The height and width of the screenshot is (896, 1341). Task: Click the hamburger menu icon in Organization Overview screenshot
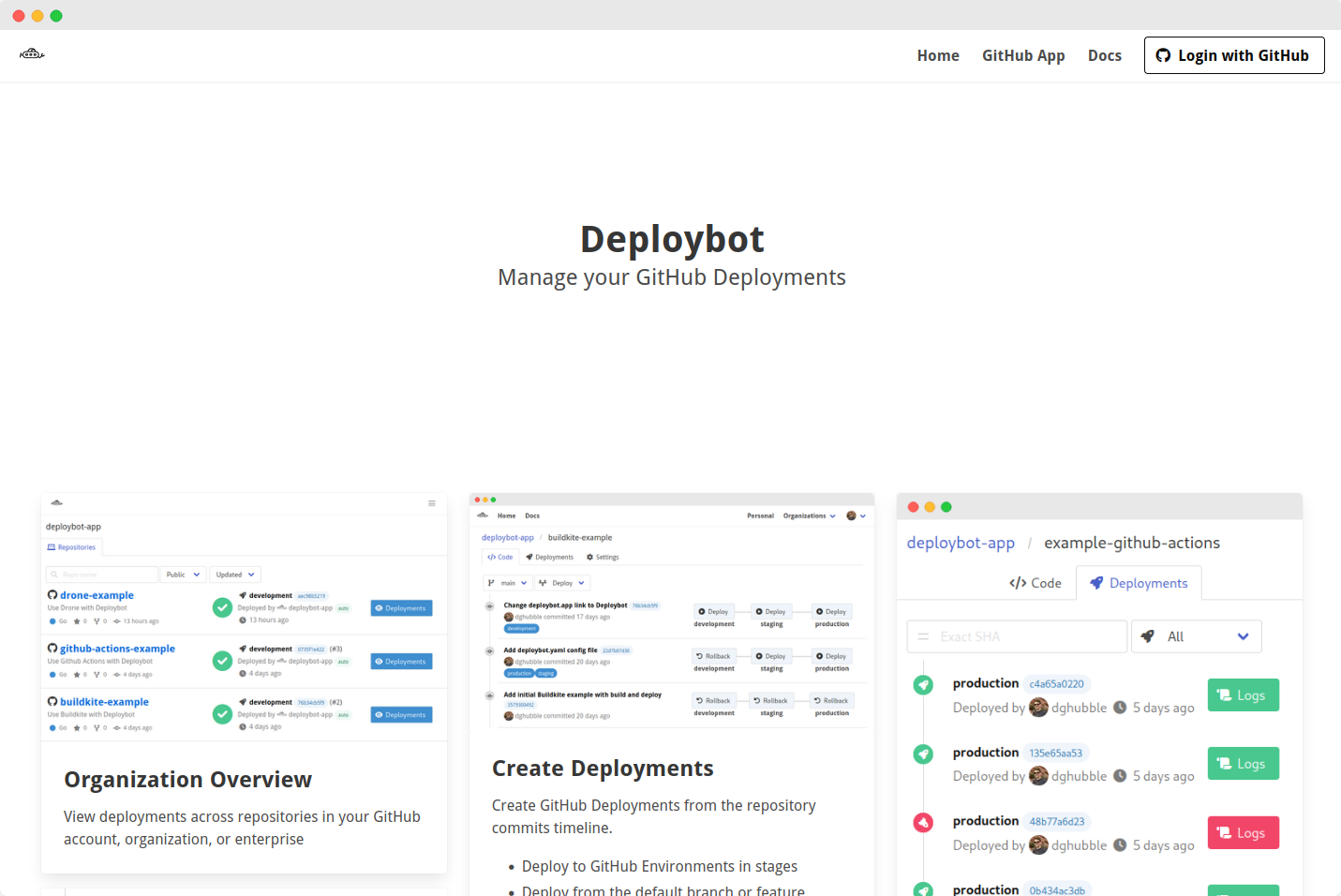tap(432, 503)
